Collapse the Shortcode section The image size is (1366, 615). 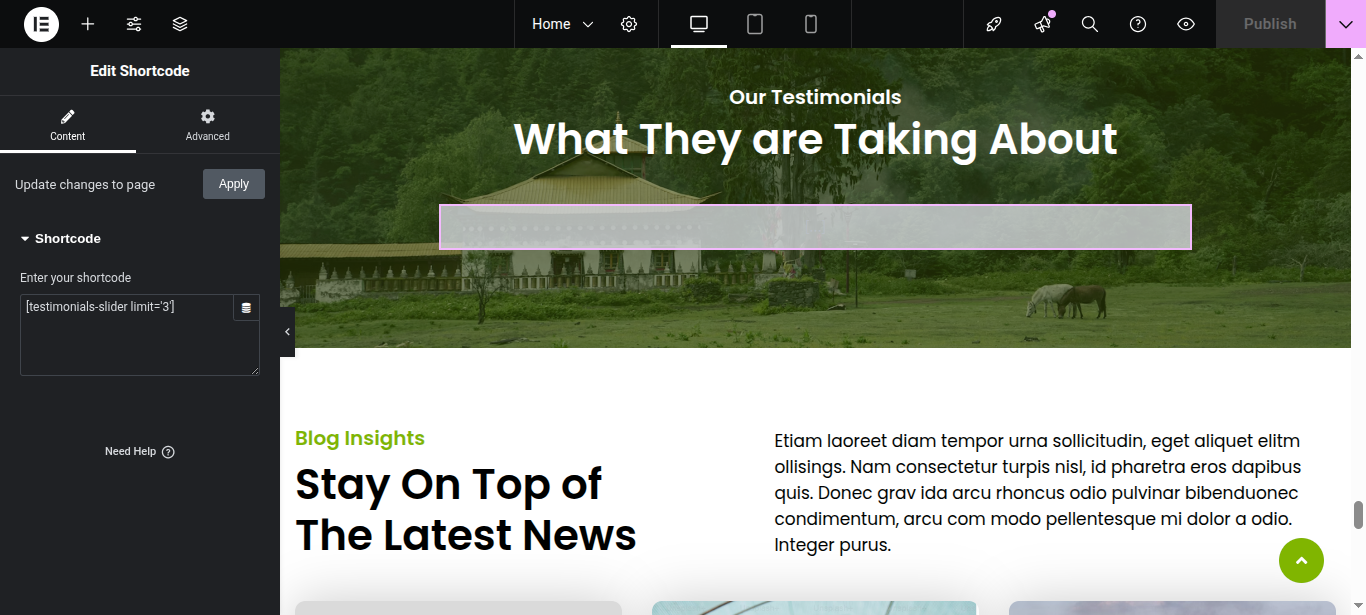pos(61,239)
